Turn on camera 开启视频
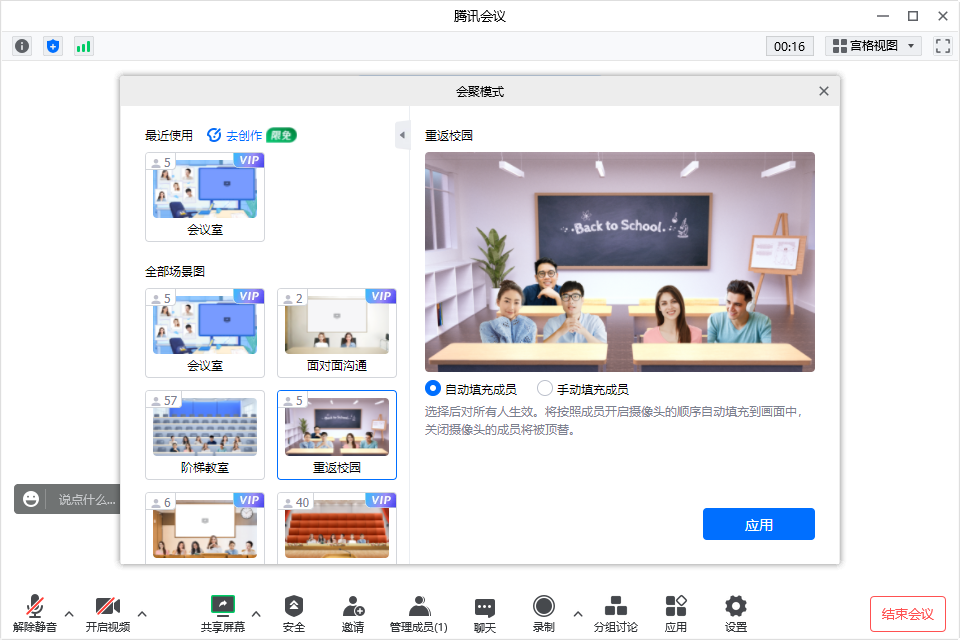The height and width of the screenshot is (640, 960). click(108, 614)
